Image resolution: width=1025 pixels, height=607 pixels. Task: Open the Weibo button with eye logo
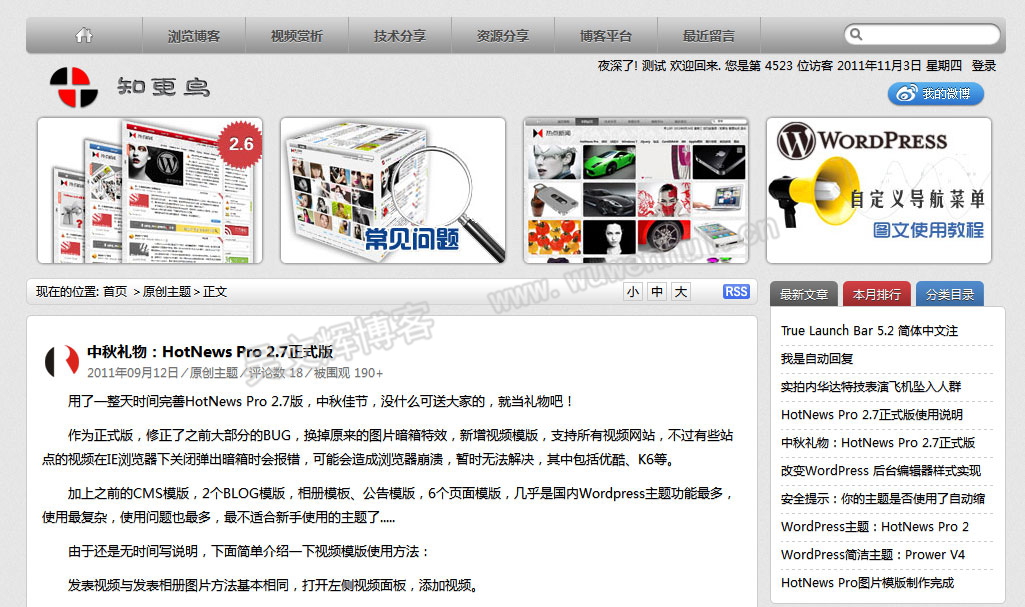click(x=935, y=94)
